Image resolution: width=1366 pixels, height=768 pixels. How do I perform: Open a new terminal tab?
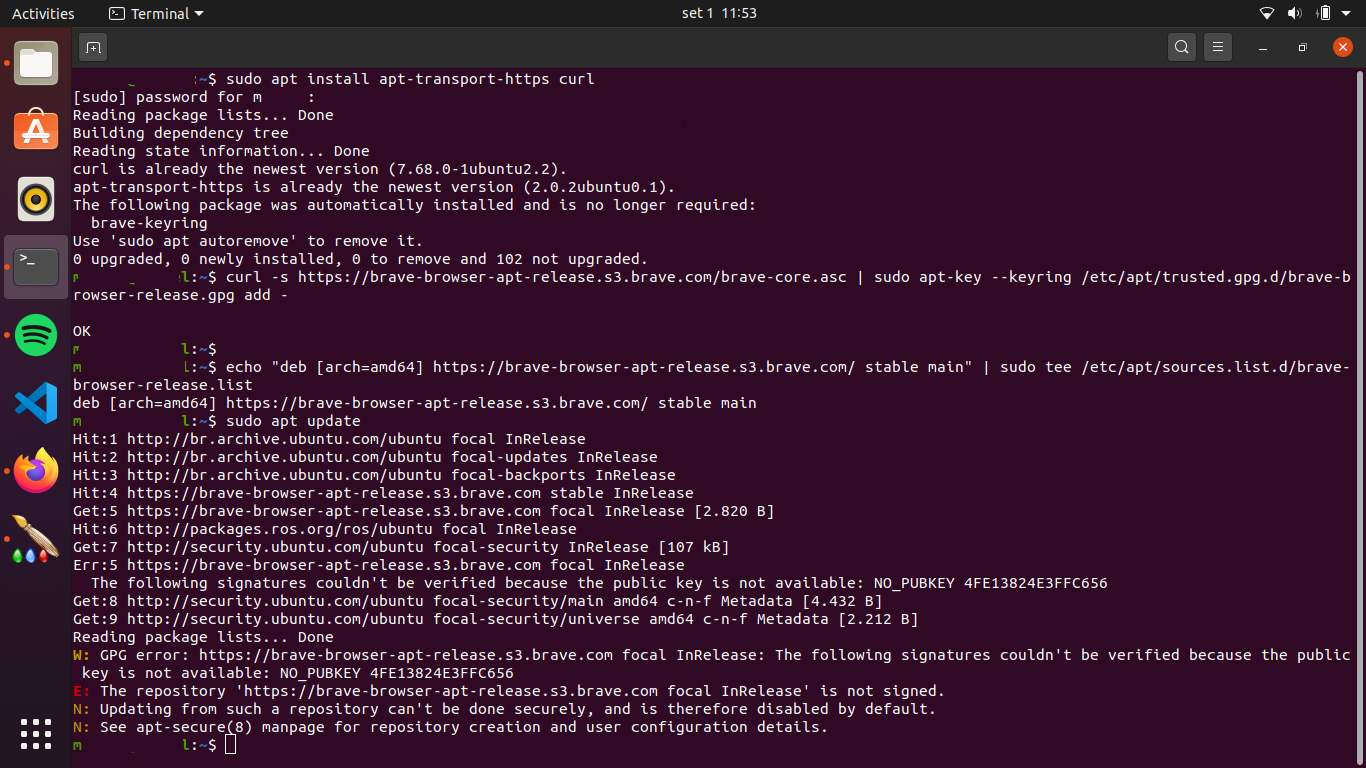coord(93,47)
